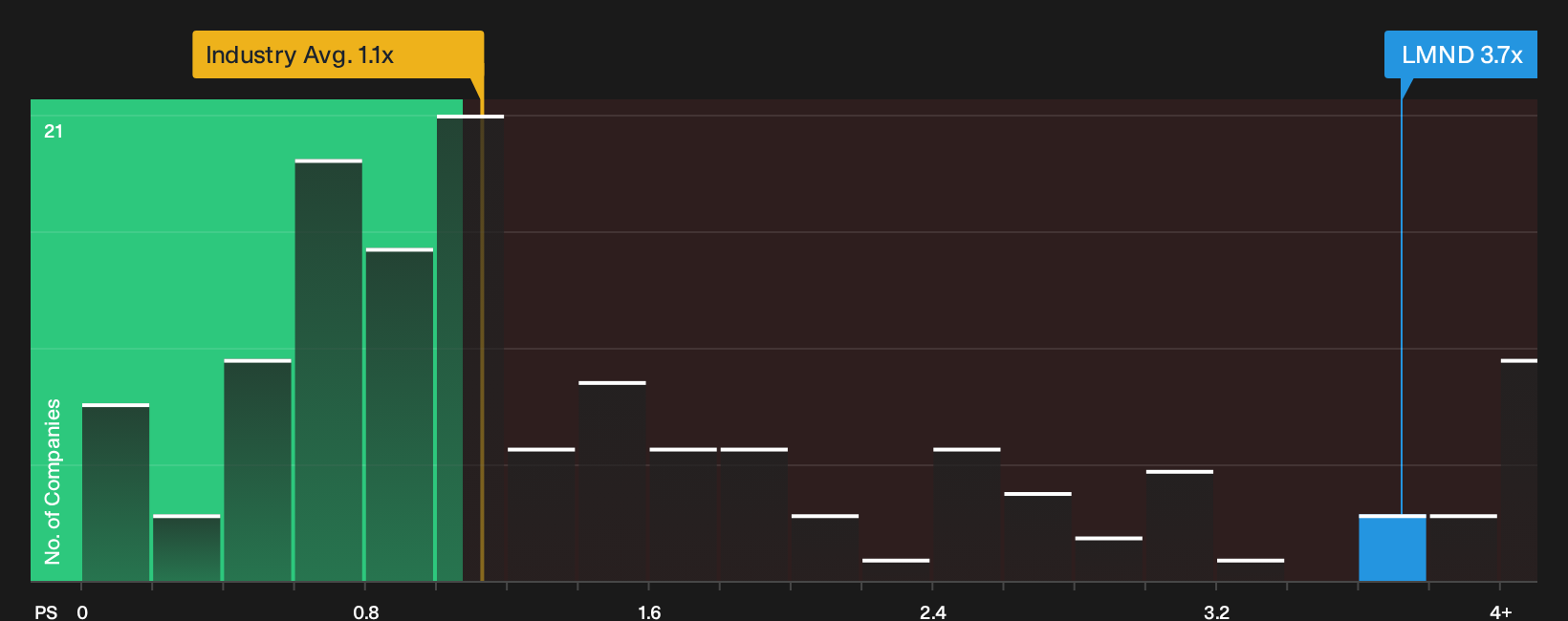Image resolution: width=1568 pixels, height=621 pixels.
Task: Click the 1.6 x-axis tick label
Action: (649, 611)
